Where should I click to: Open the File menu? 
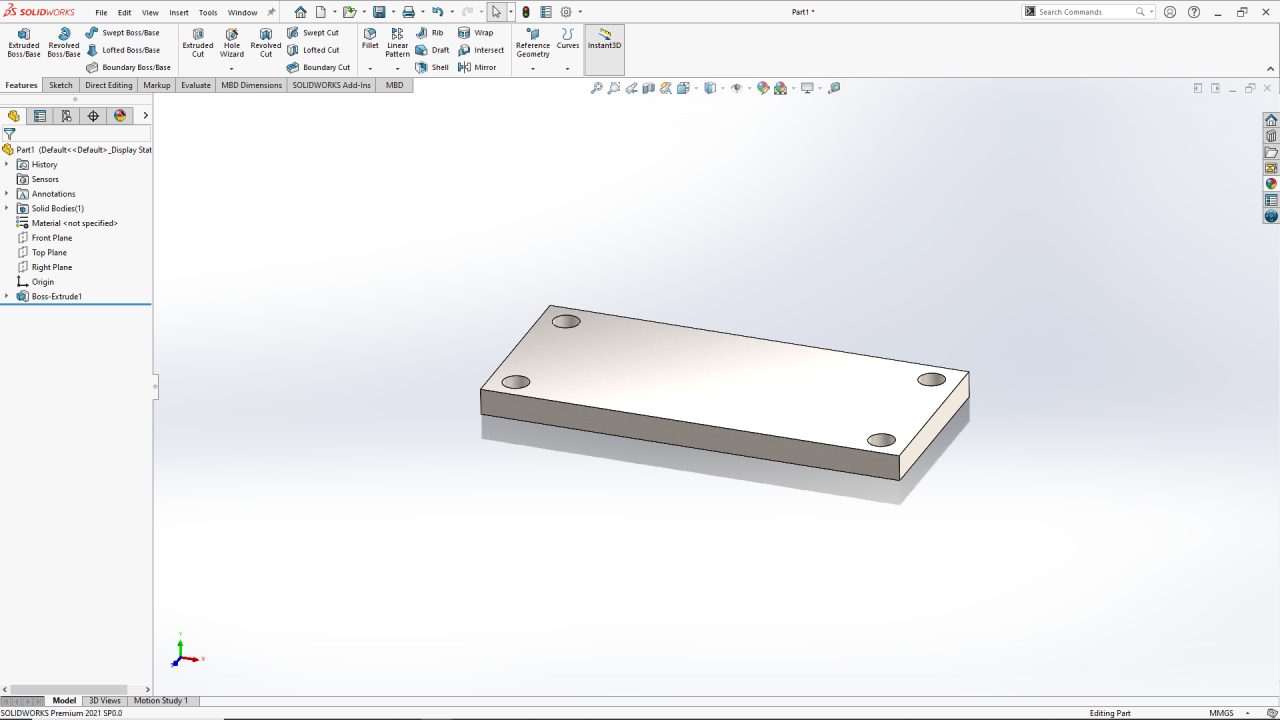(101, 13)
